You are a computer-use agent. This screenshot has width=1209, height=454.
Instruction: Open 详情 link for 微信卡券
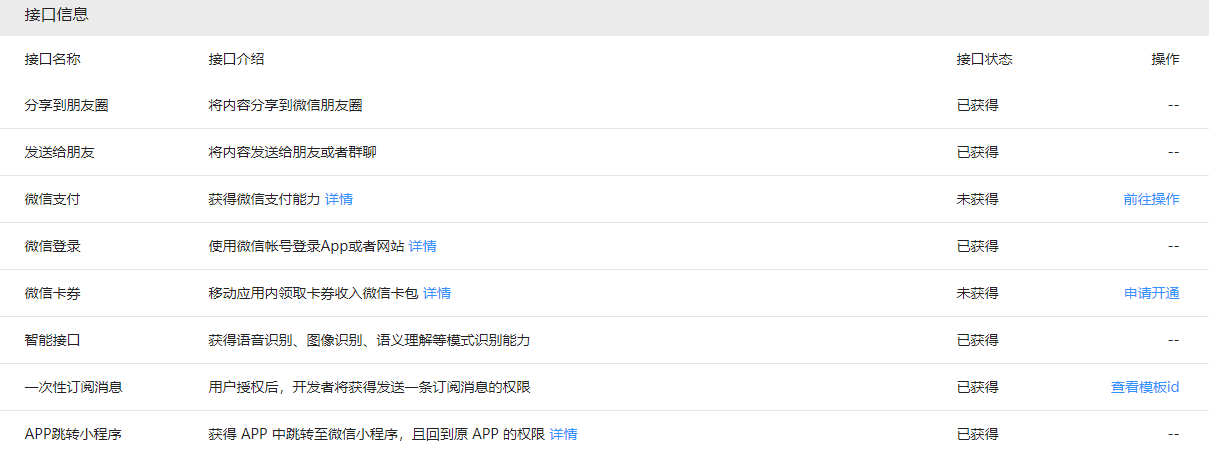437,293
